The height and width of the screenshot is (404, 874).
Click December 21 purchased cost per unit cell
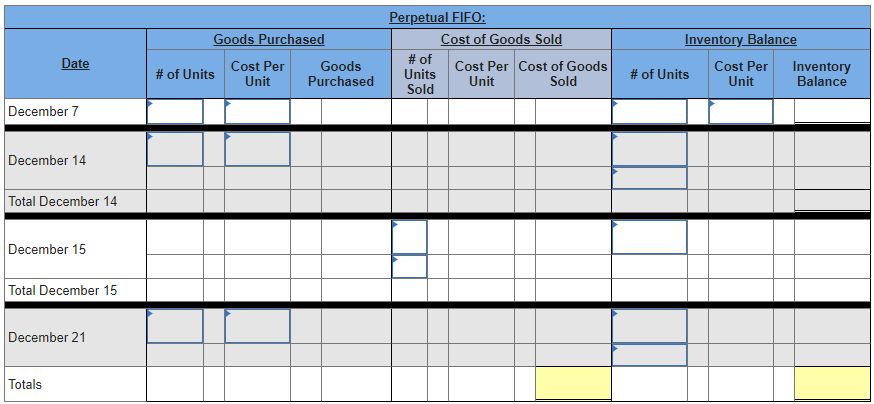pyautogui.click(x=257, y=326)
